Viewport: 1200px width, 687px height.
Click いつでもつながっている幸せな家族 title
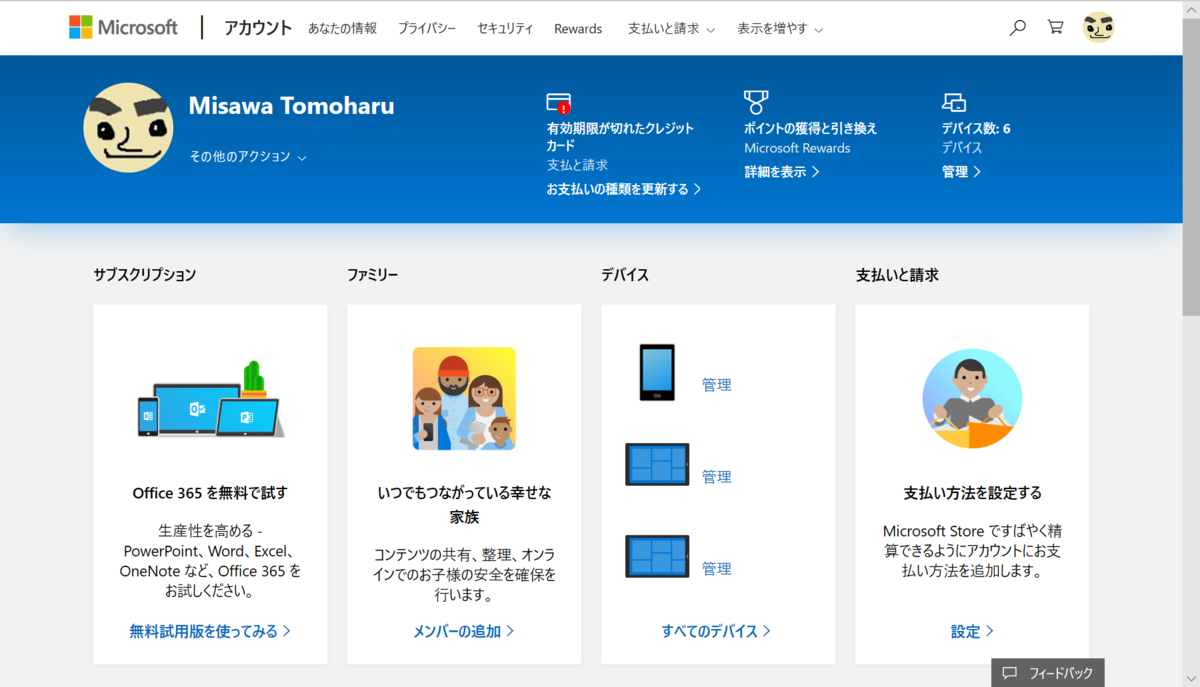coord(464,505)
